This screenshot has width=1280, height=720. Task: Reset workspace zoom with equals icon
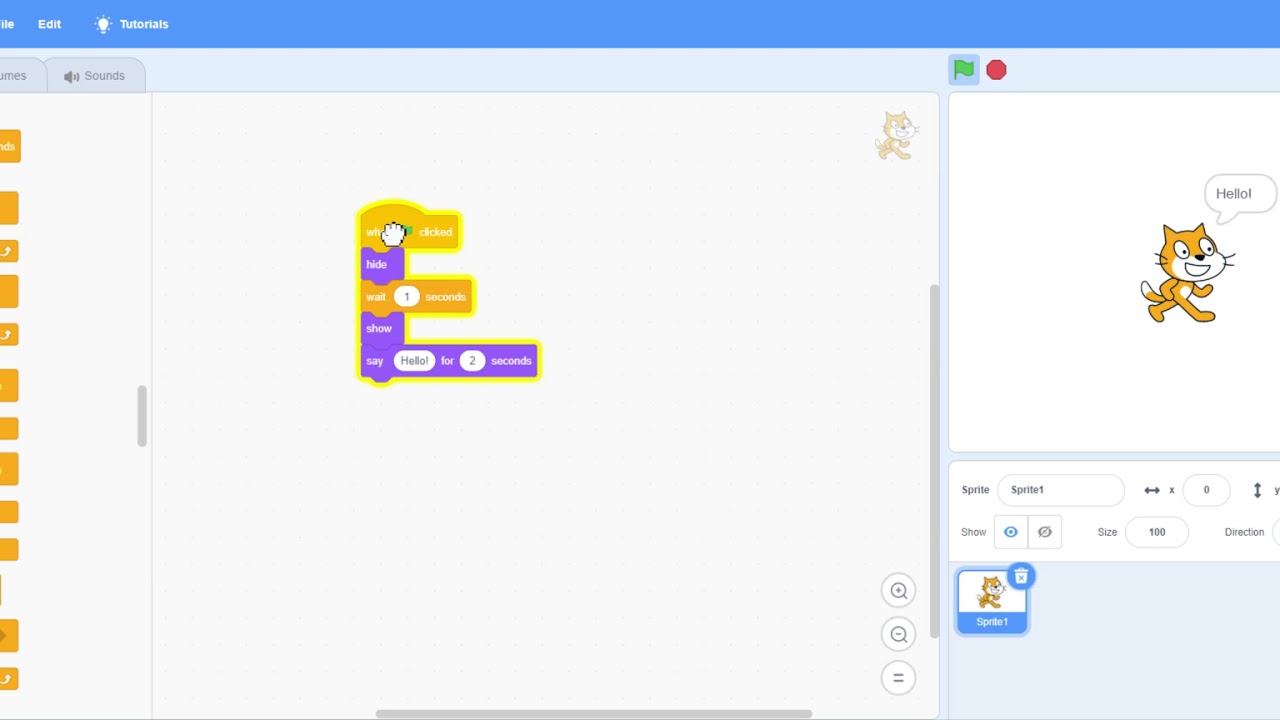[x=898, y=677]
